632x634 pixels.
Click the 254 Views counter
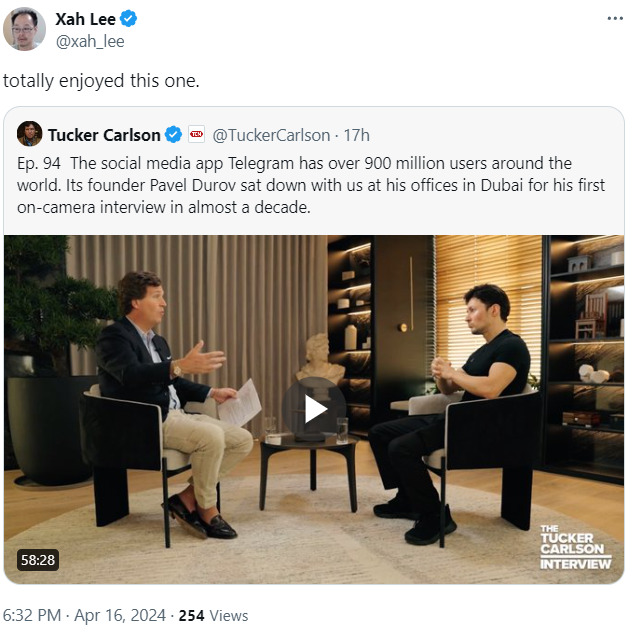[x=213, y=615]
